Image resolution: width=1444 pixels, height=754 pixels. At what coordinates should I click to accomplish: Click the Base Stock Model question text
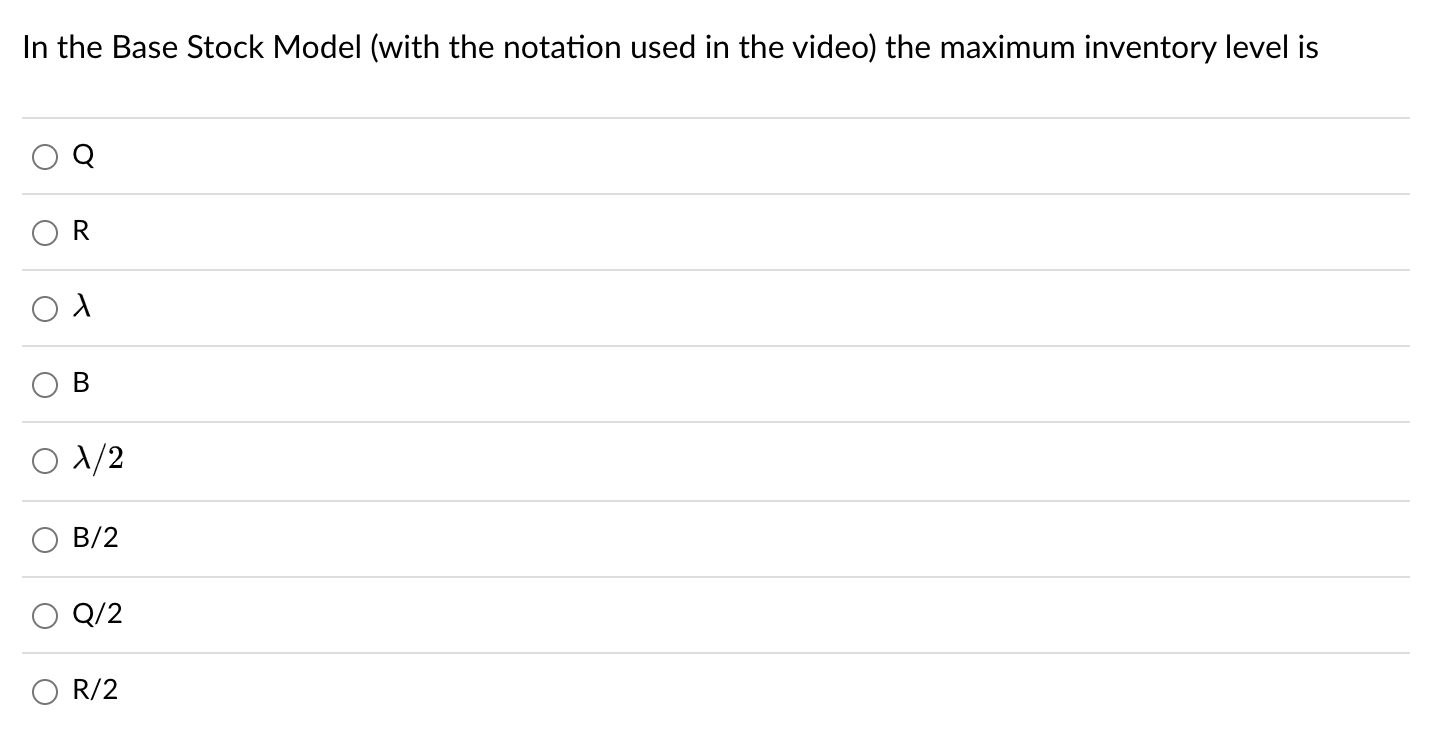click(670, 47)
